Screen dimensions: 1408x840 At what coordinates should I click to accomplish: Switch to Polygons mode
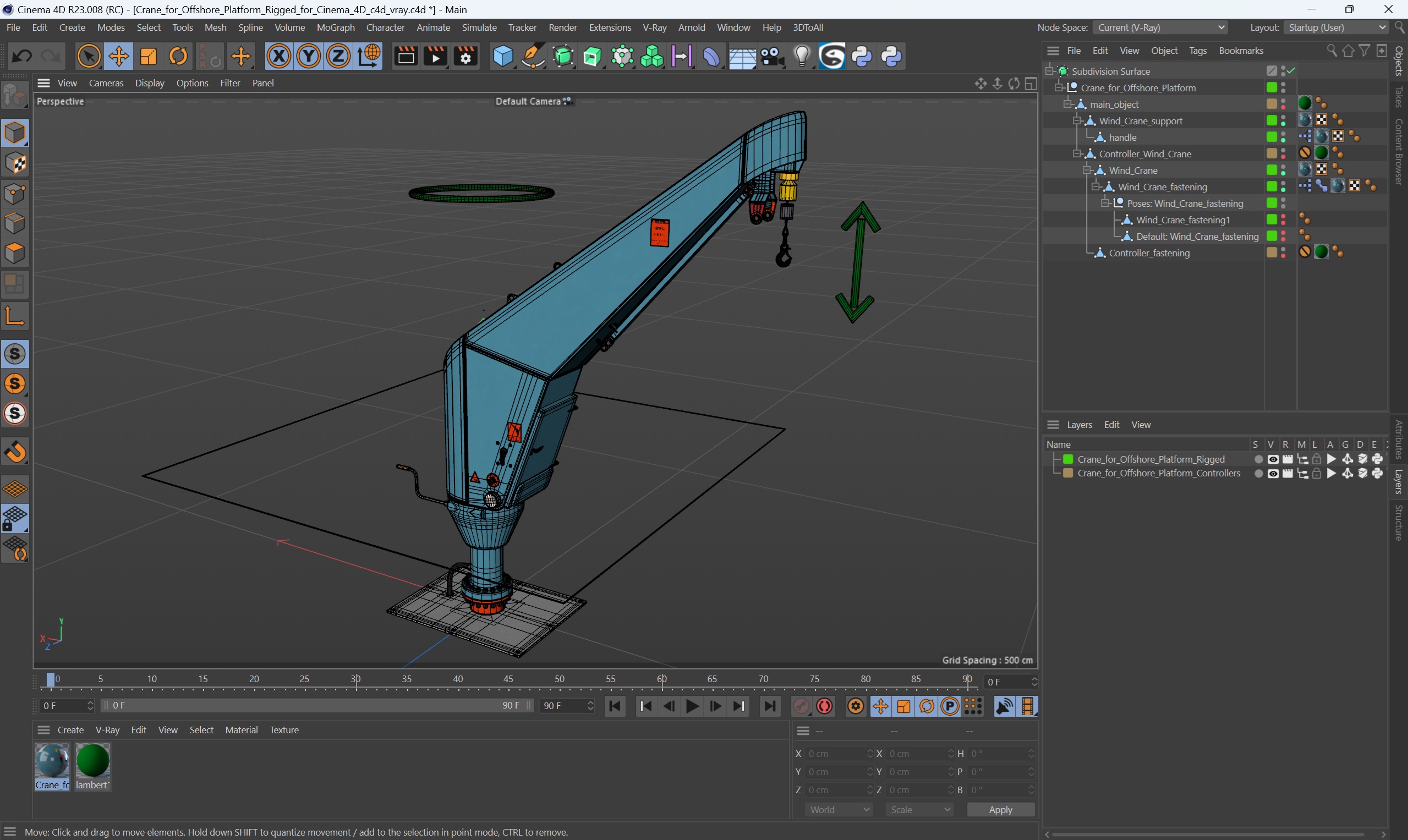tap(15, 254)
